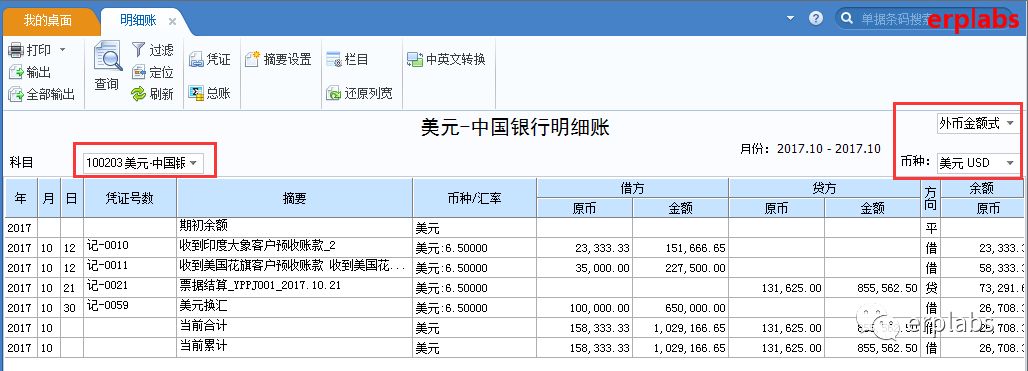Close the 明细账 tab
Screen dimensions: 1028x371
172,22
